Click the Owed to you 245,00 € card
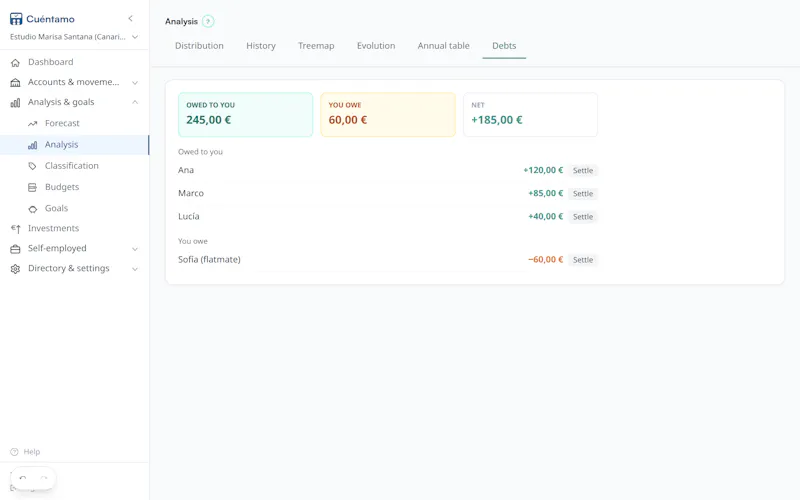This screenshot has width=800, height=500. point(245,114)
